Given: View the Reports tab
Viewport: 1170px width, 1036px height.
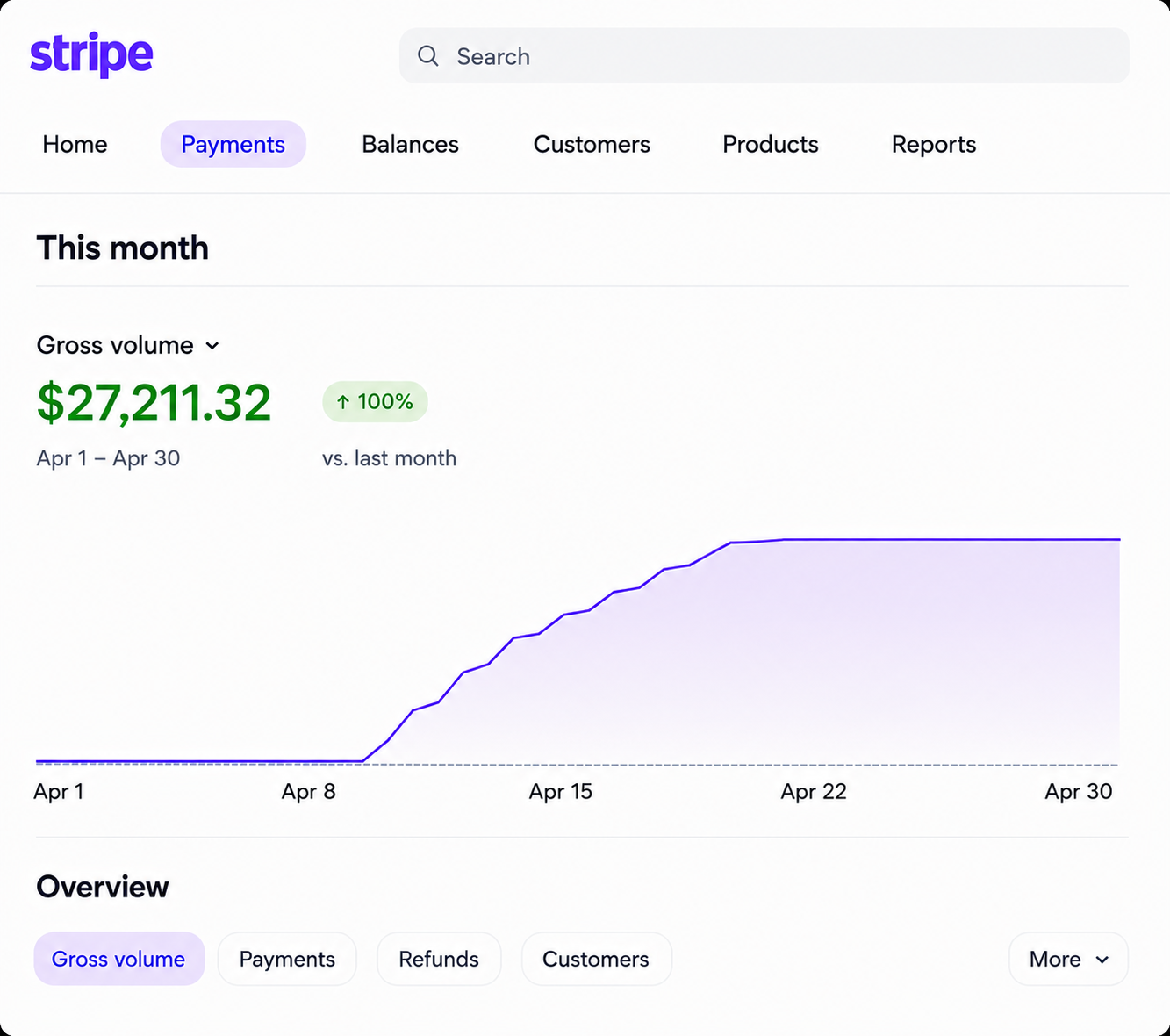Looking at the screenshot, I should point(934,144).
